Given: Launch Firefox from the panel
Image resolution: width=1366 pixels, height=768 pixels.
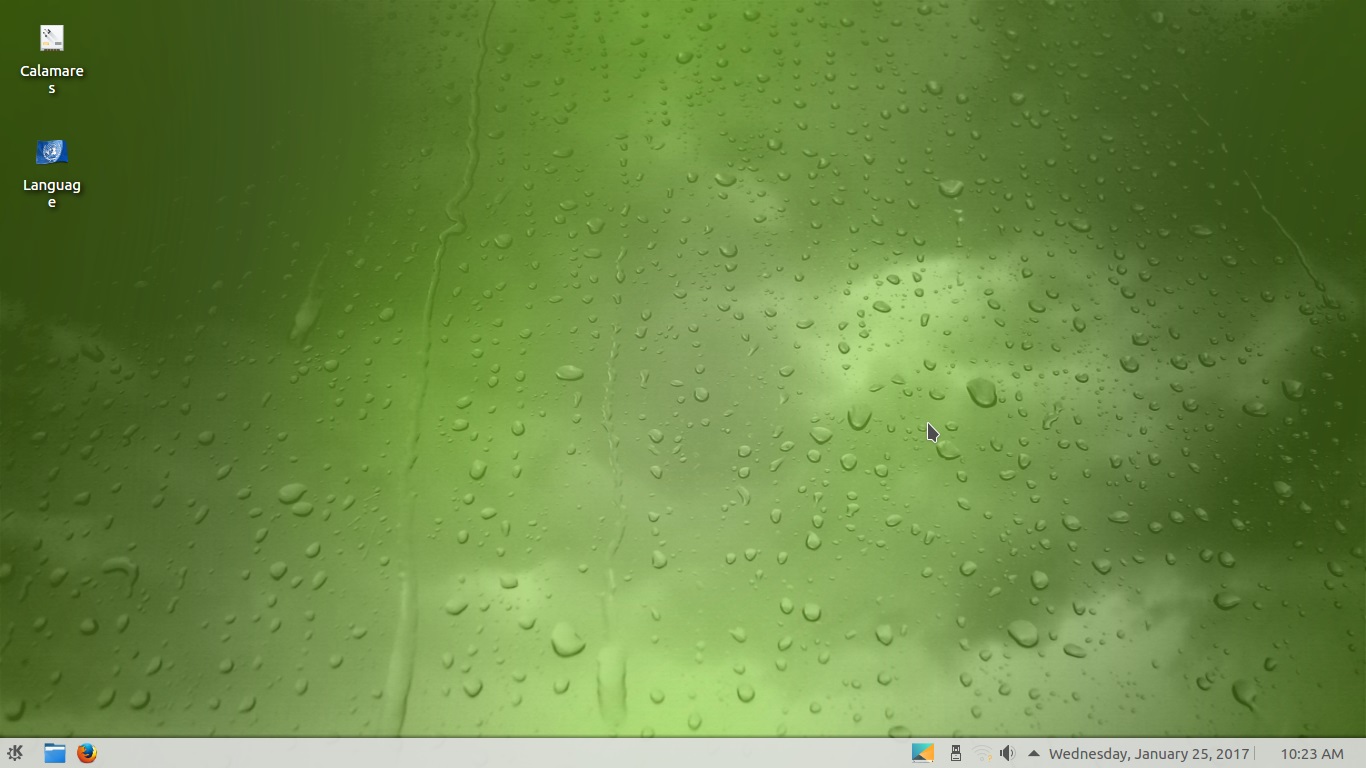Looking at the screenshot, I should 87,753.
